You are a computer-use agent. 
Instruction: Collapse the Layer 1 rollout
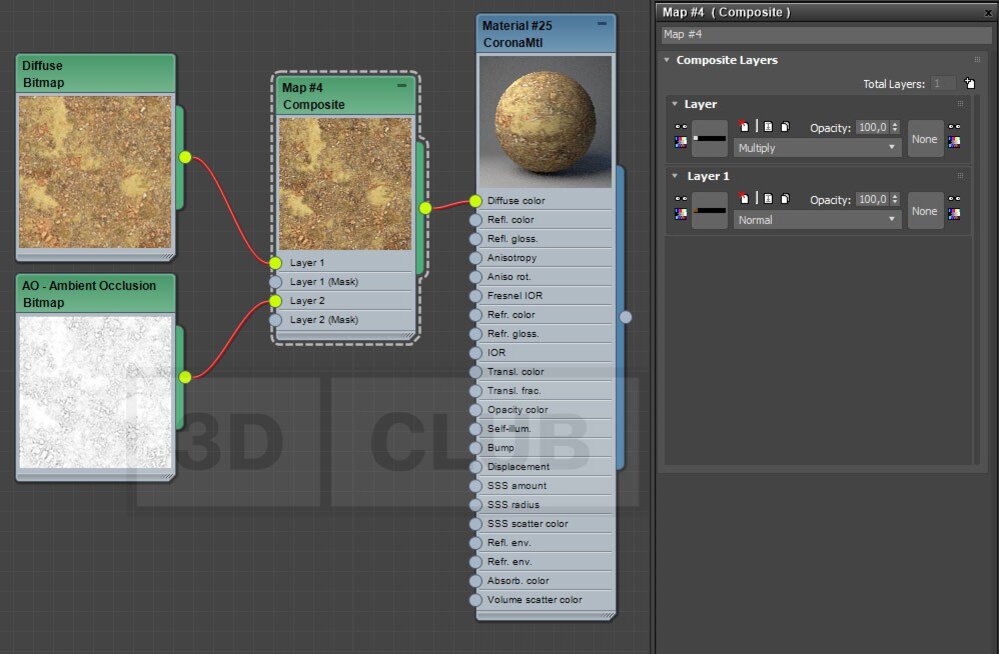[675, 176]
